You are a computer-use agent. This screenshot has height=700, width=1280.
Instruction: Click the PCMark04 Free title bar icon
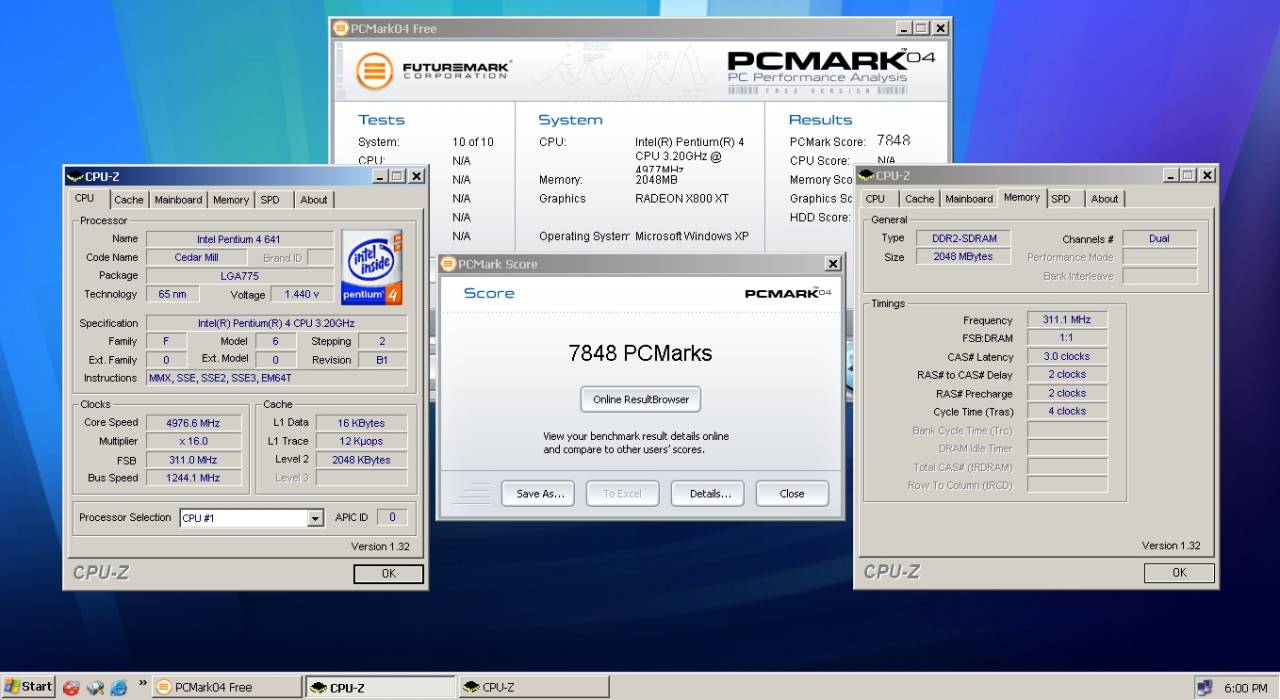tap(341, 28)
